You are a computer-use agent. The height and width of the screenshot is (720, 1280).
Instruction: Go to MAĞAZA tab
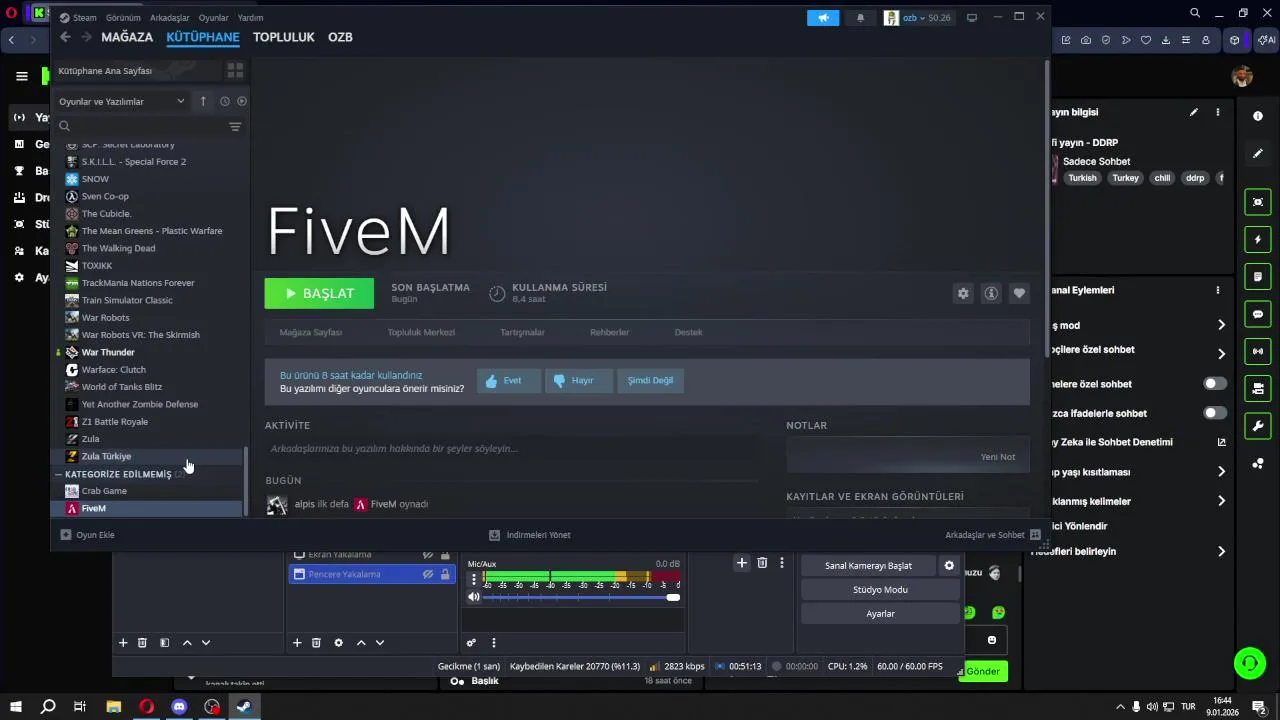pos(127,37)
